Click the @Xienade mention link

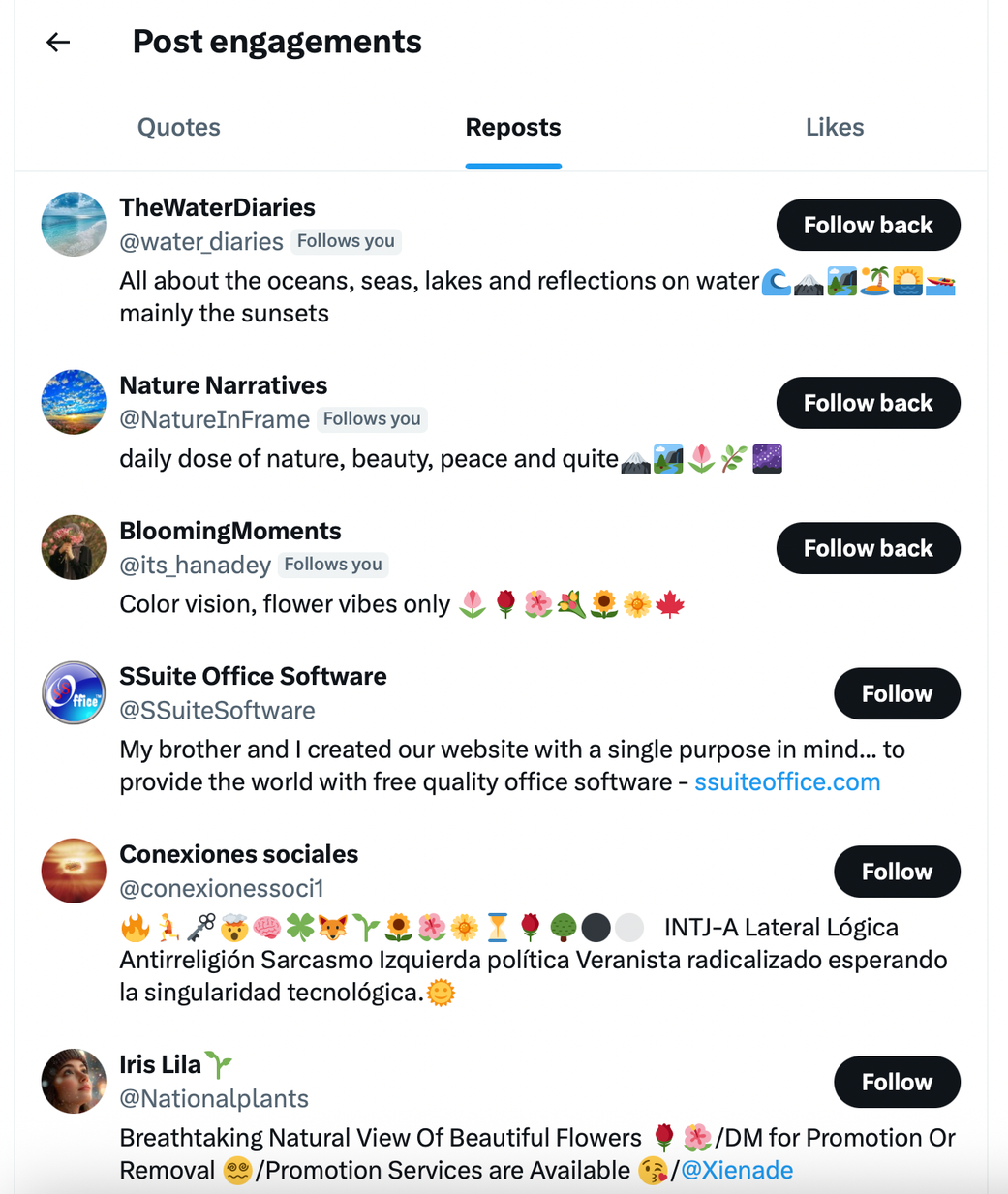pos(737,1170)
